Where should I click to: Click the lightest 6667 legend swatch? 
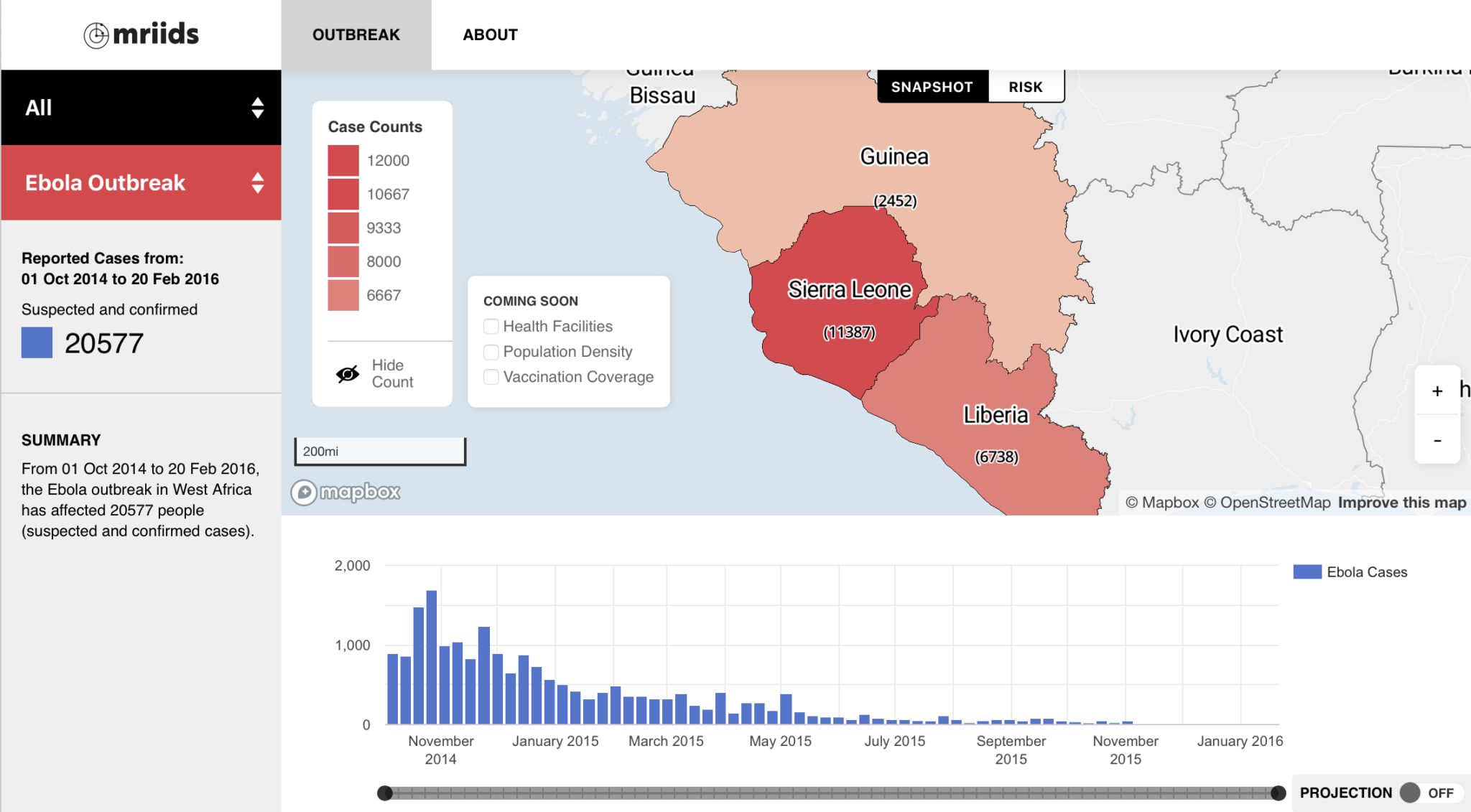[x=343, y=295]
